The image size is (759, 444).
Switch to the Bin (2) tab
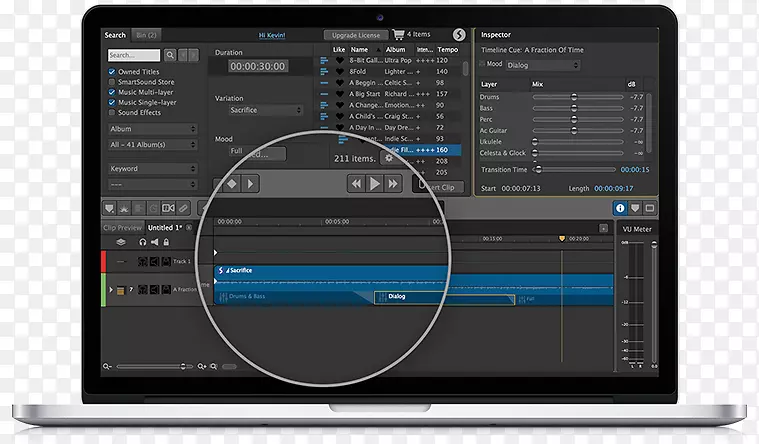147,35
